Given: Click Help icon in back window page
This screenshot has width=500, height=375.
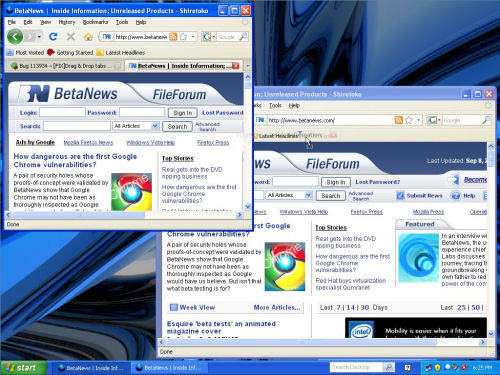Looking at the screenshot, I should 455,196.
